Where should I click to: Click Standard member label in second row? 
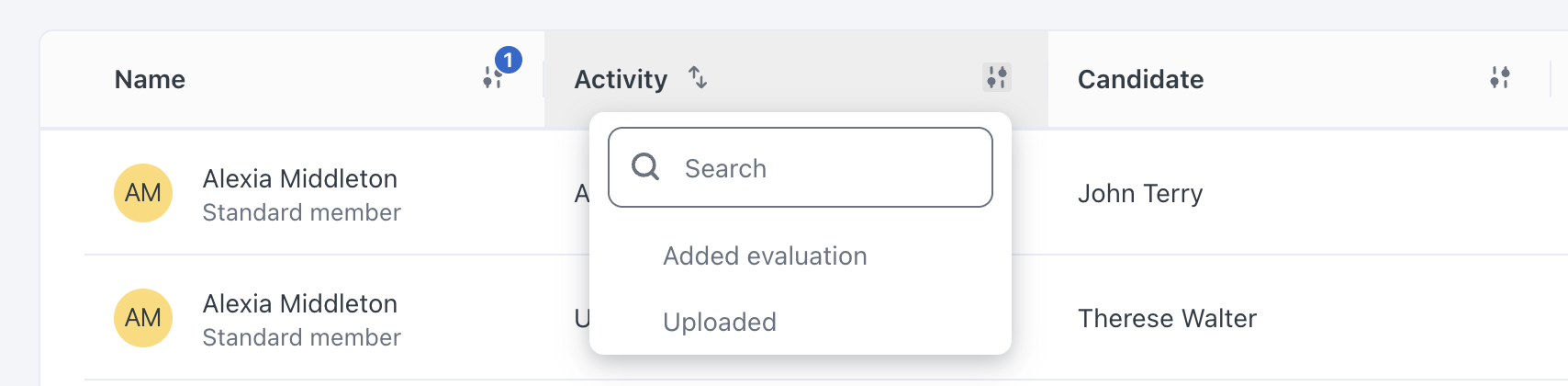pos(301,337)
